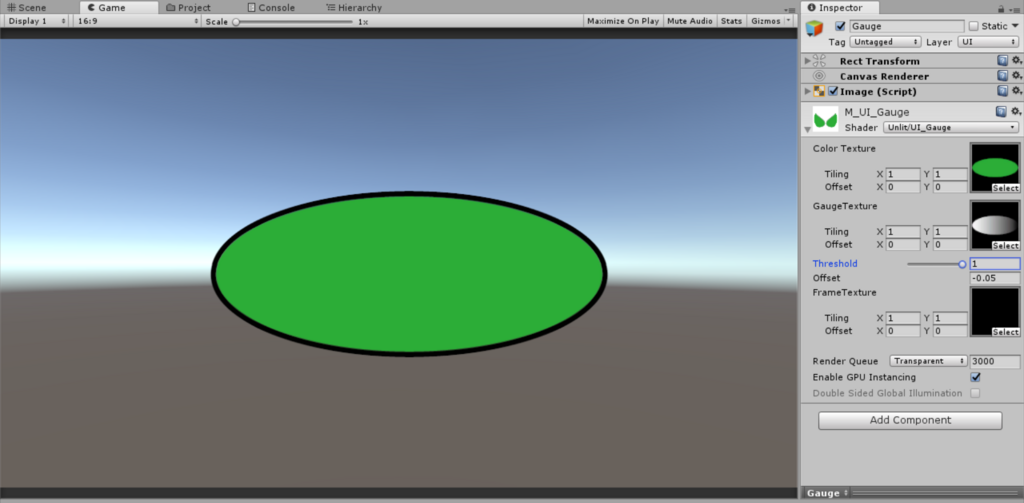Click the Offset -0.05 value field

995,278
